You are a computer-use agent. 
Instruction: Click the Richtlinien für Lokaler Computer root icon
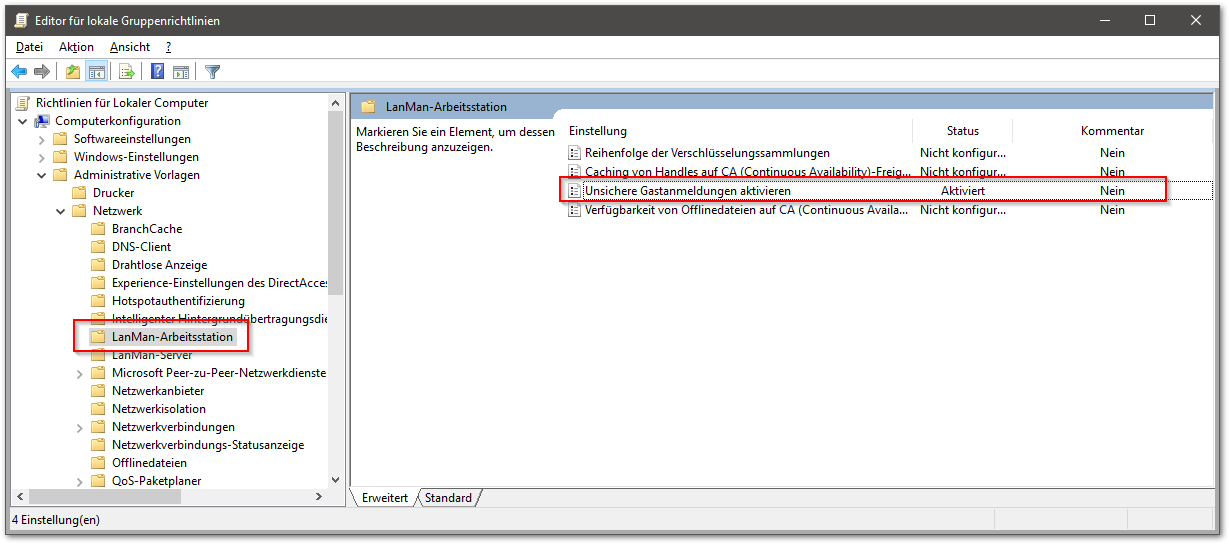(23, 103)
